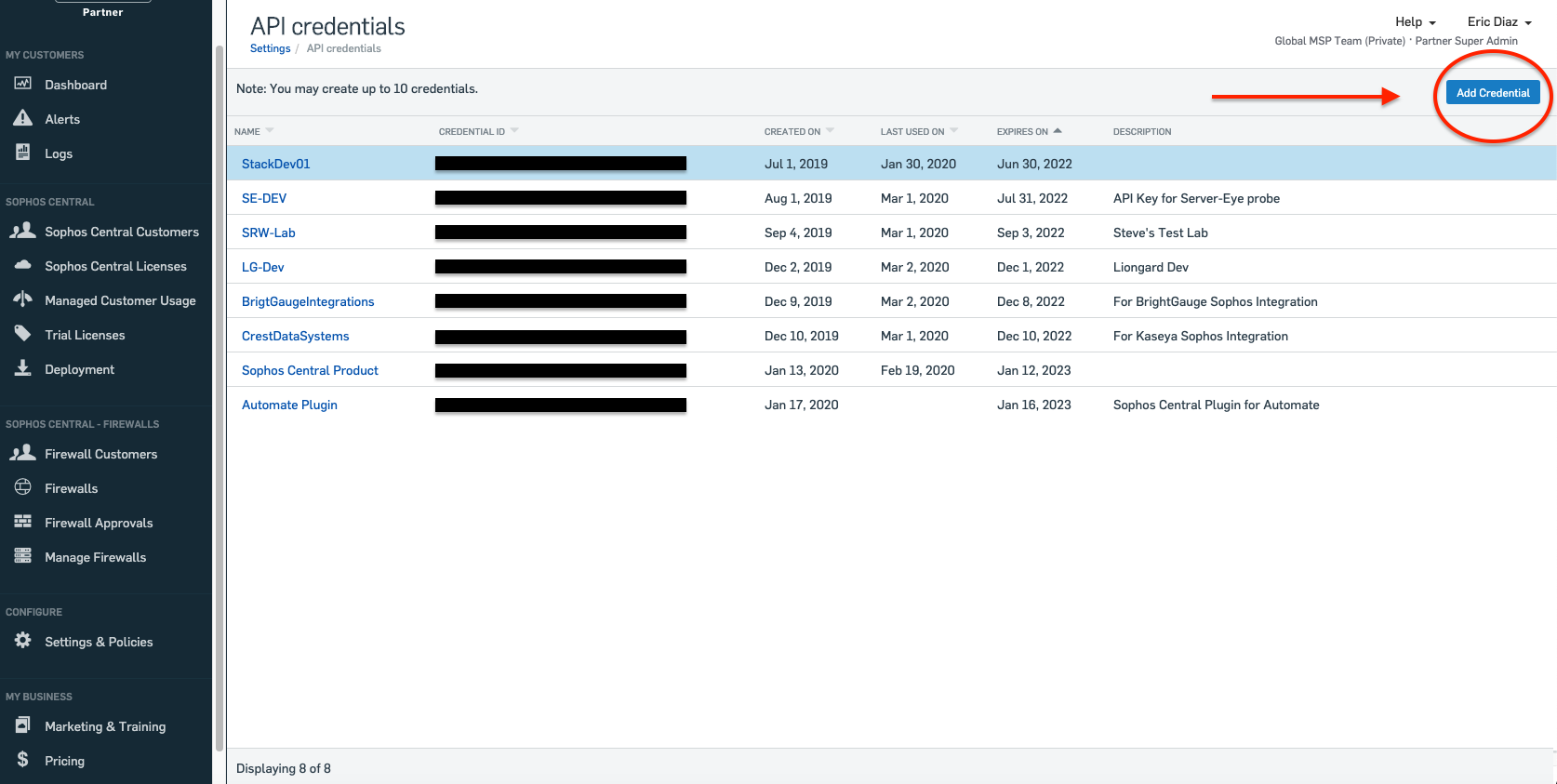The image size is (1557, 784).
Task: Click the Sophos Central Licenses cloud icon
Action: 22,265
